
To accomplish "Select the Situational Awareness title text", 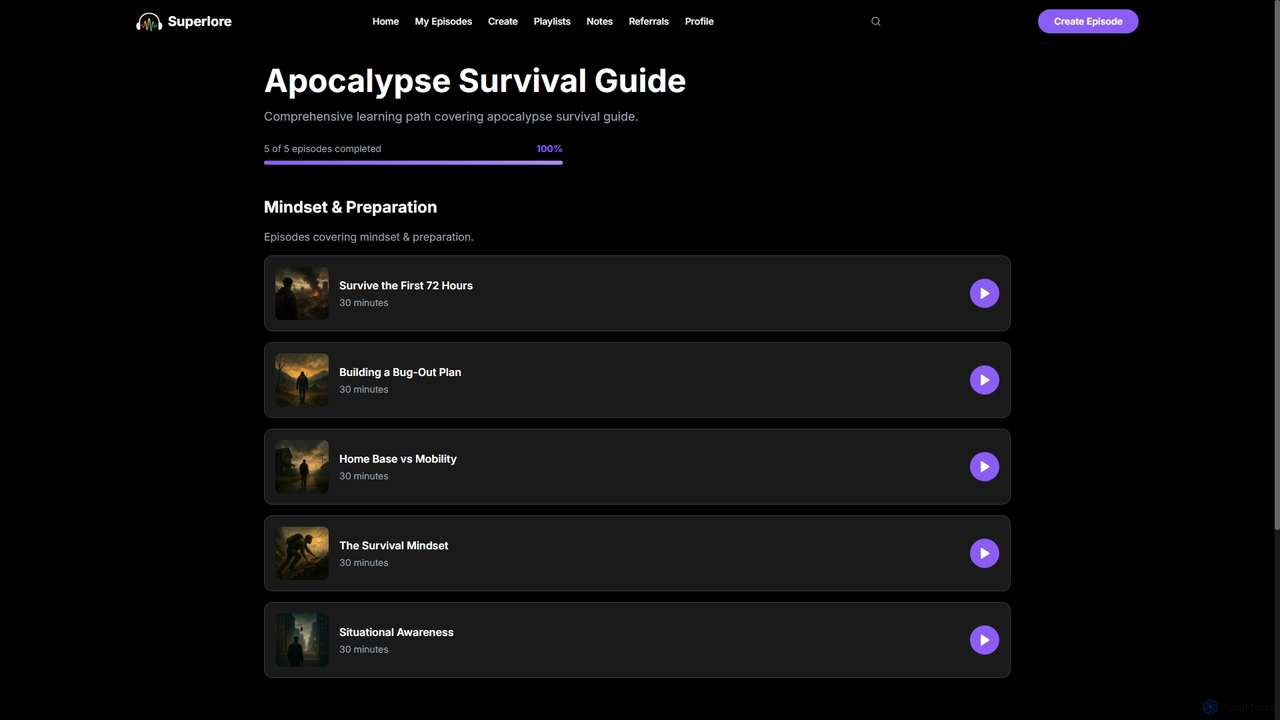I will pyautogui.click(x=396, y=632).
